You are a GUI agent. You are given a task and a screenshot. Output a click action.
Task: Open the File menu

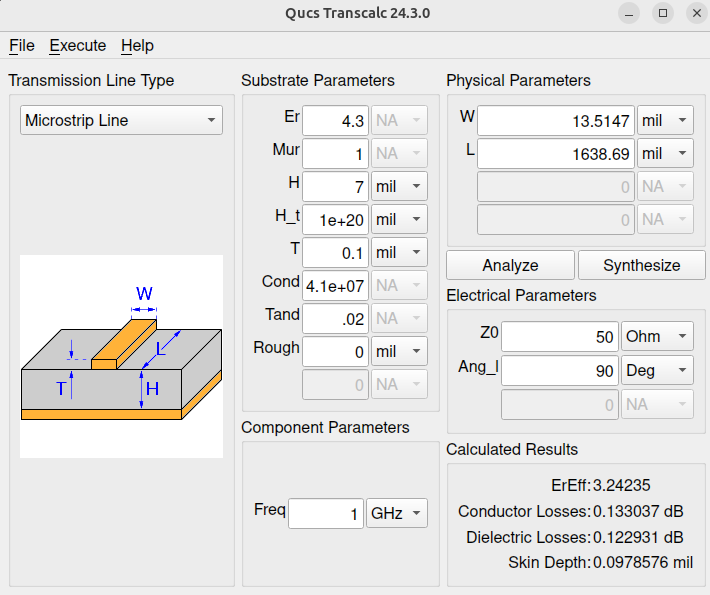pos(22,45)
